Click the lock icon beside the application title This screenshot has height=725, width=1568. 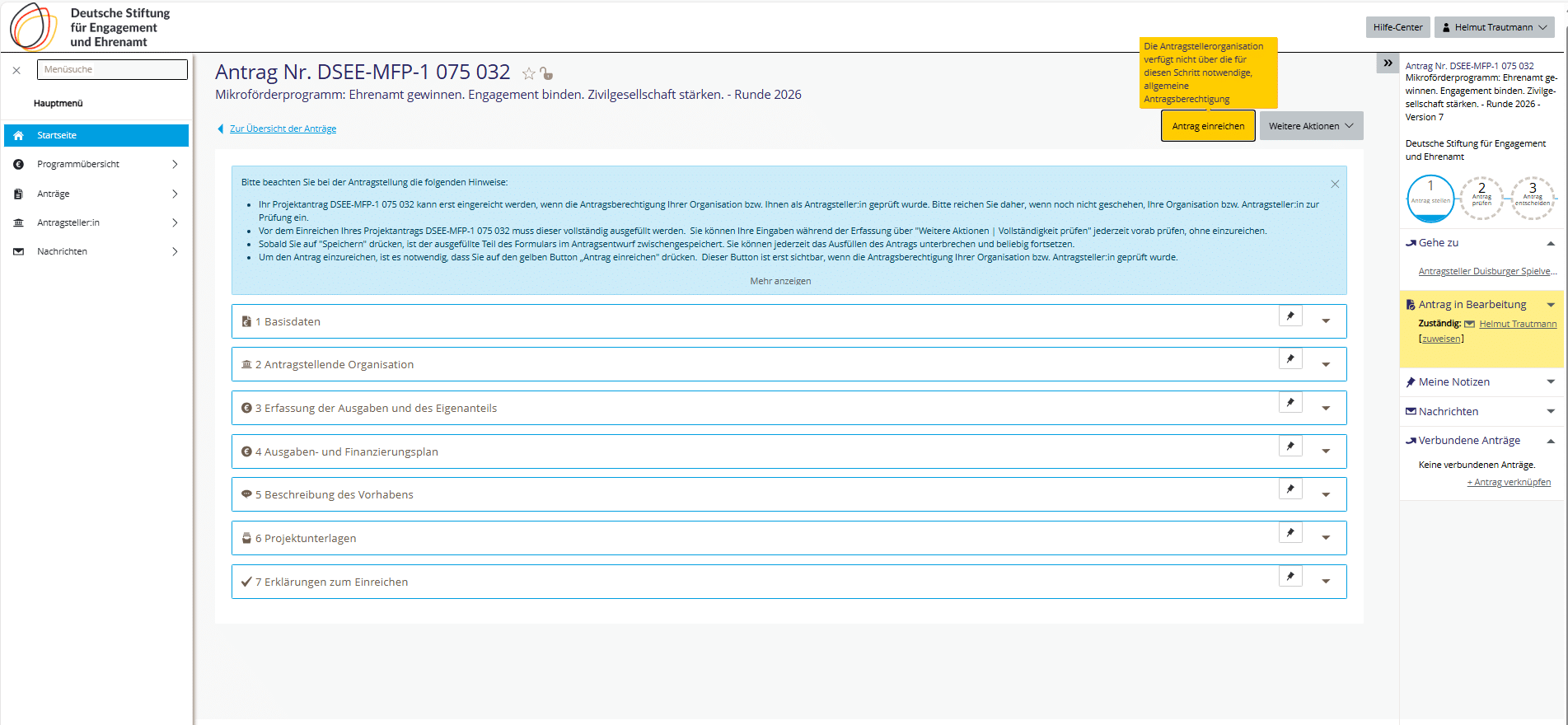click(546, 74)
